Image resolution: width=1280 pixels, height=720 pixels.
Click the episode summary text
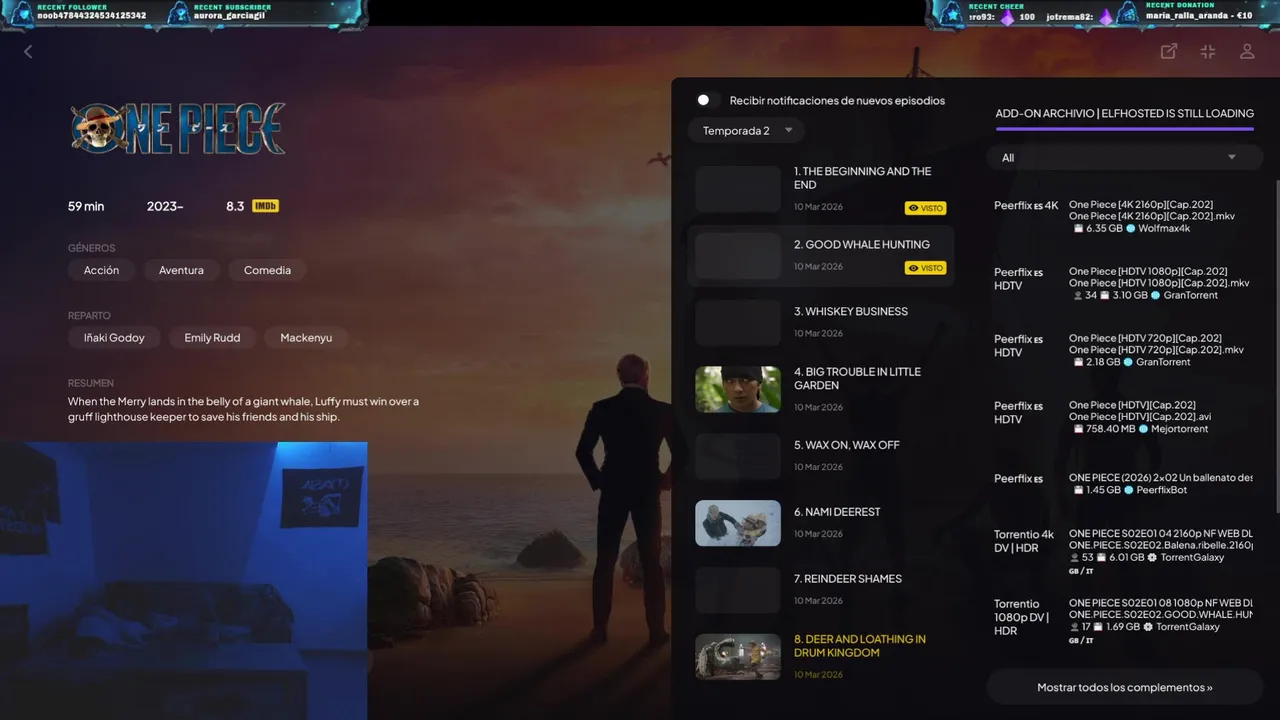(x=243, y=409)
